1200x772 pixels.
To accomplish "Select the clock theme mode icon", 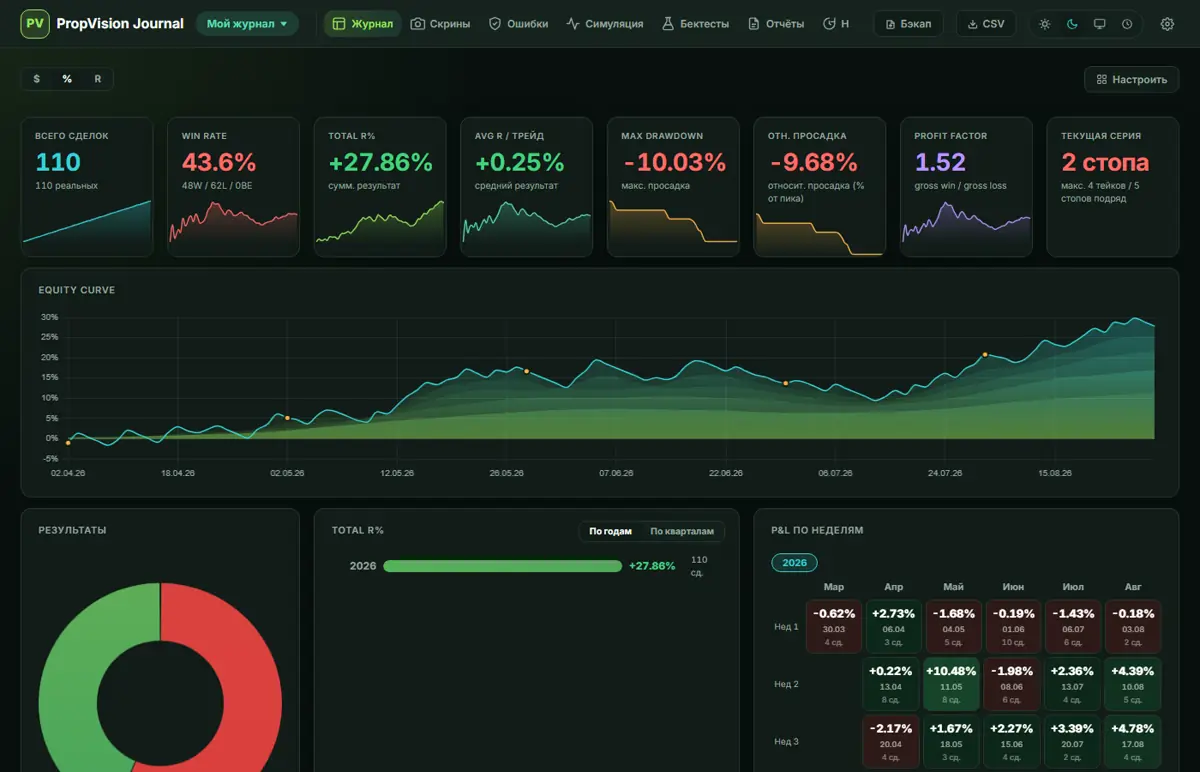I will [1127, 24].
